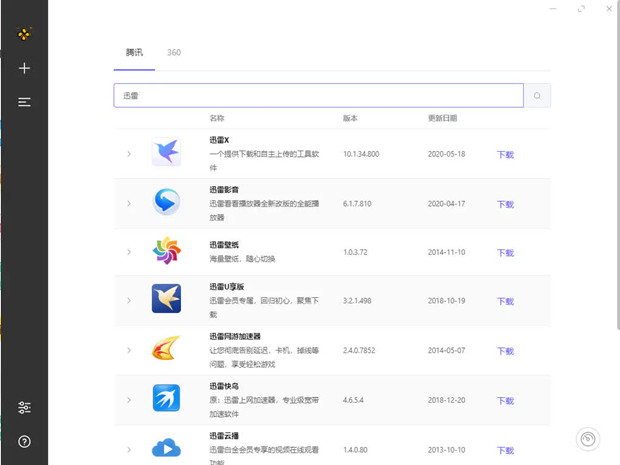Screen dimensions: 620x465
Task: Click version 1.4.0.80
Action: pyautogui.click(x=355, y=450)
